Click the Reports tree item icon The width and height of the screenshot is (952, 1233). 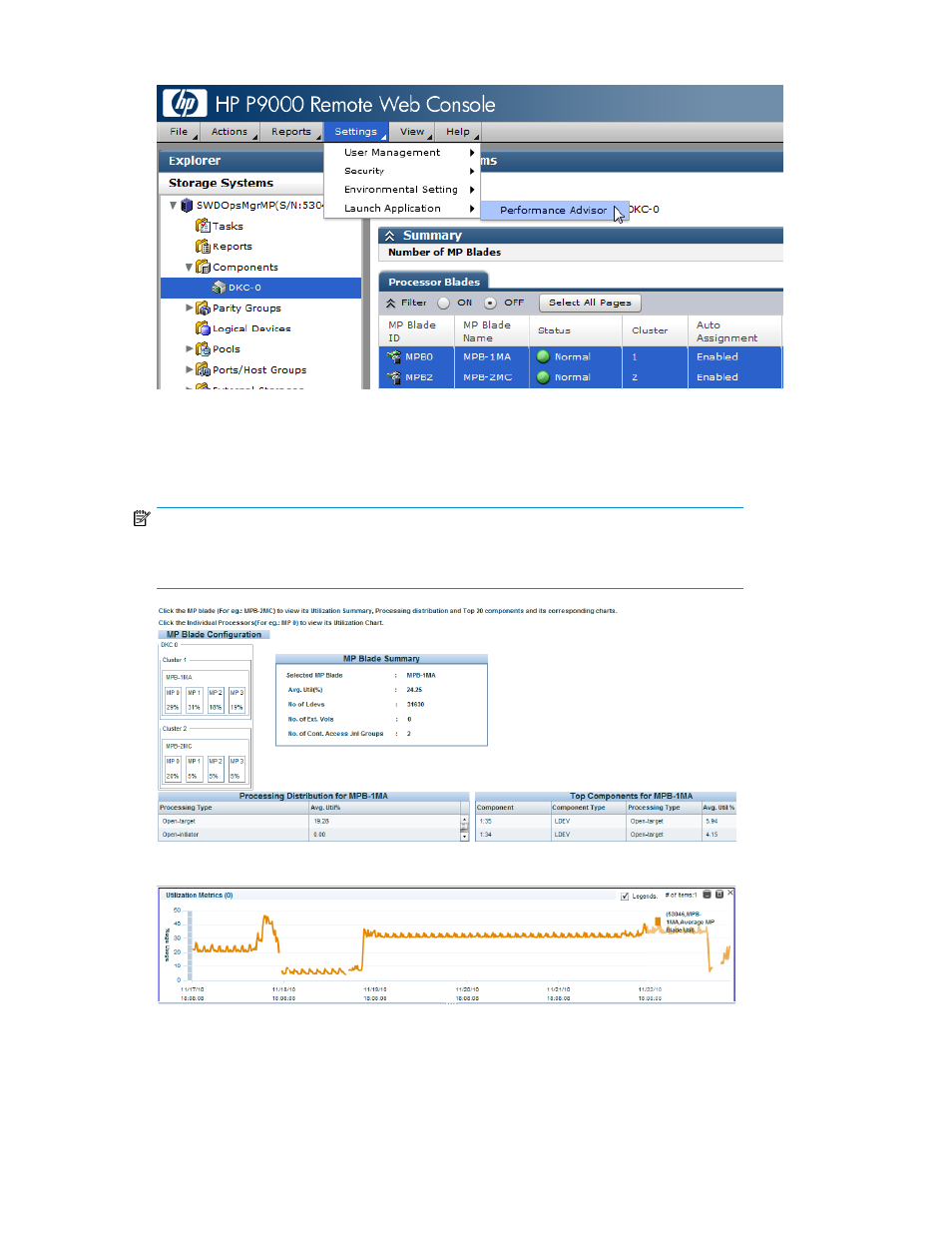(x=203, y=247)
